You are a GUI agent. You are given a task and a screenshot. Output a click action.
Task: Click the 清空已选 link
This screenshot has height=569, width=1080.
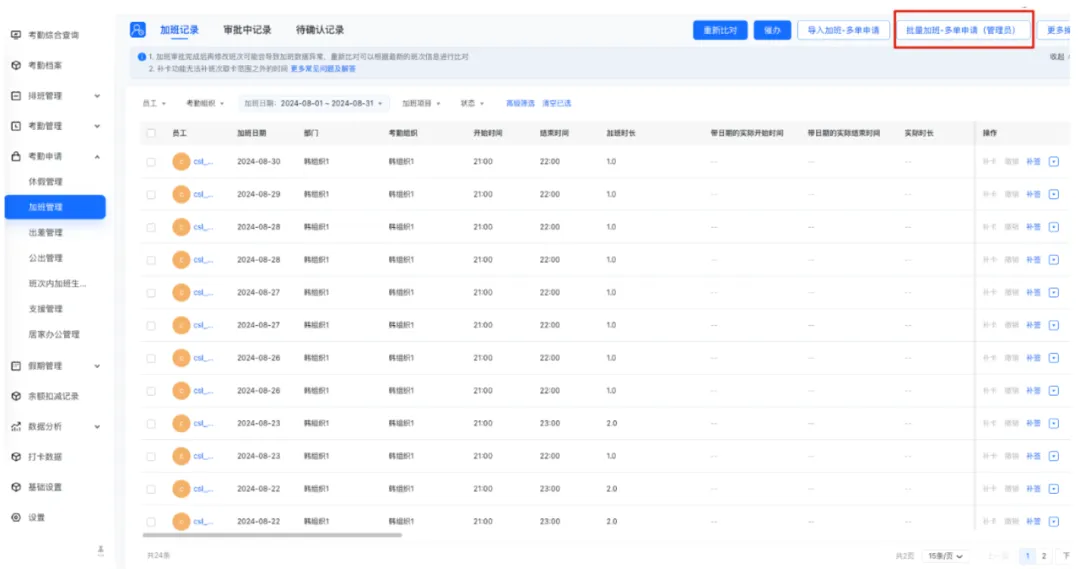pyautogui.click(x=557, y=103)
